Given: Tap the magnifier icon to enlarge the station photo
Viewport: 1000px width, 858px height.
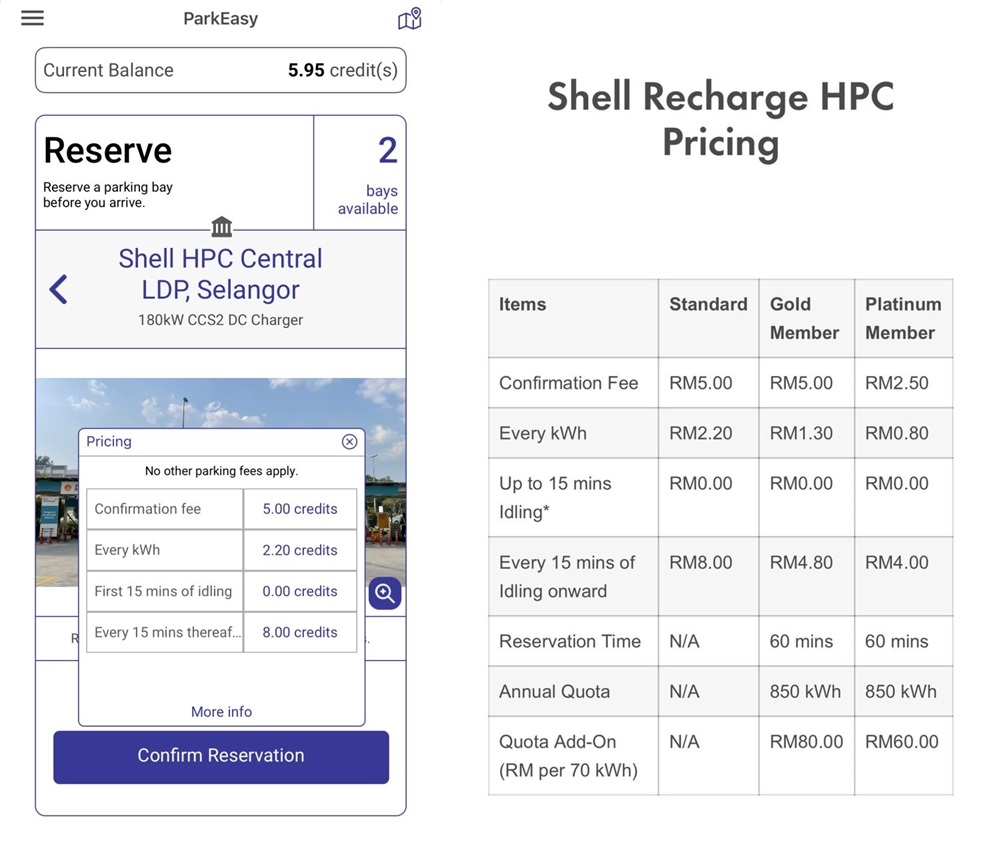Looking at the screenshot, I should coord(384,593).
